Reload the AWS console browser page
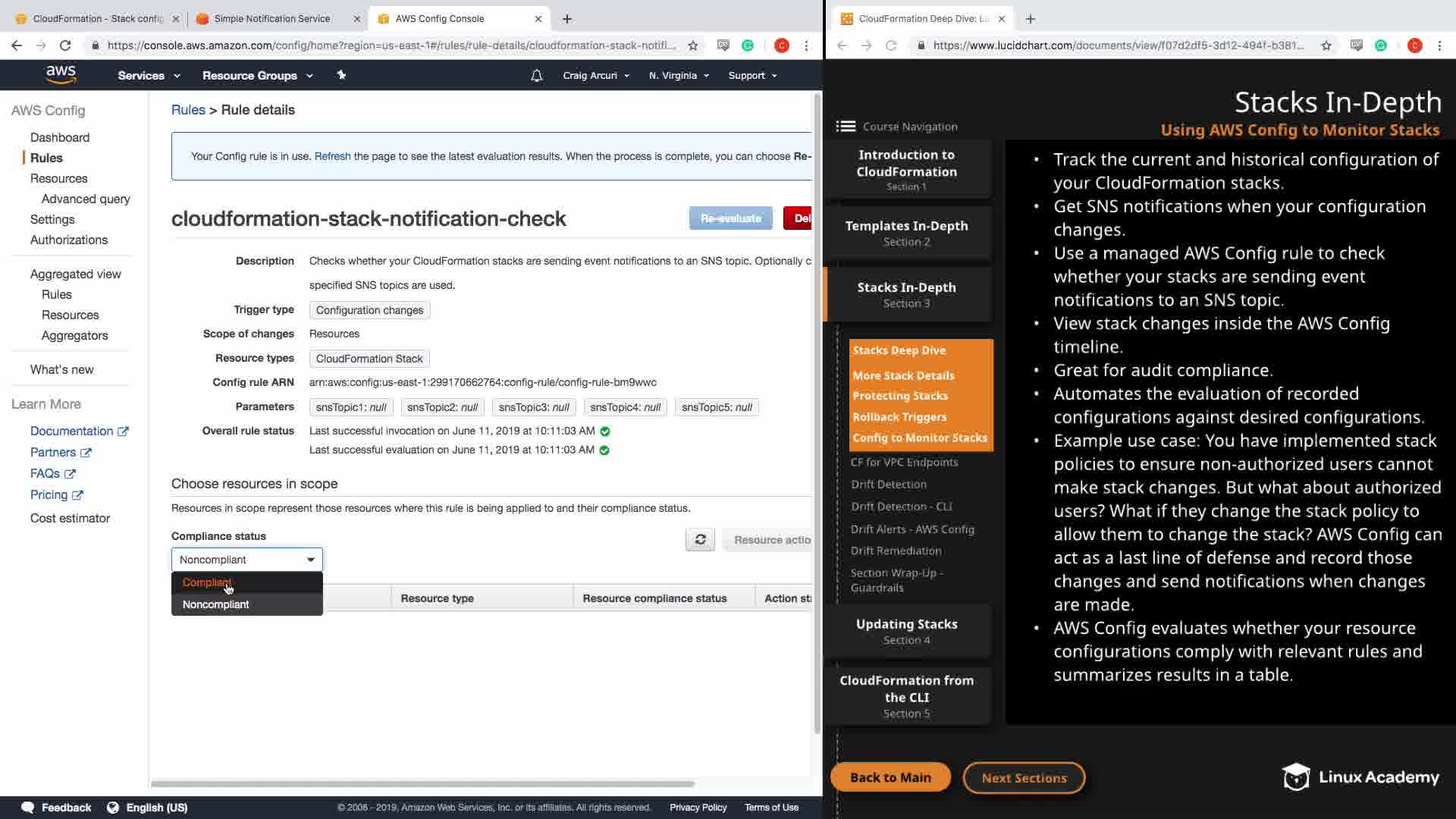Screen dimensions: 1456x819 coord(65,45)
